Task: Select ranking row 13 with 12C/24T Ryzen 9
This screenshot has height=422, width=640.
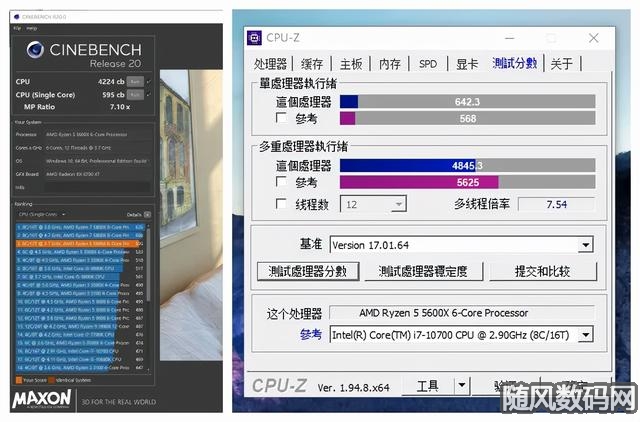Action: tap(80, 326)
